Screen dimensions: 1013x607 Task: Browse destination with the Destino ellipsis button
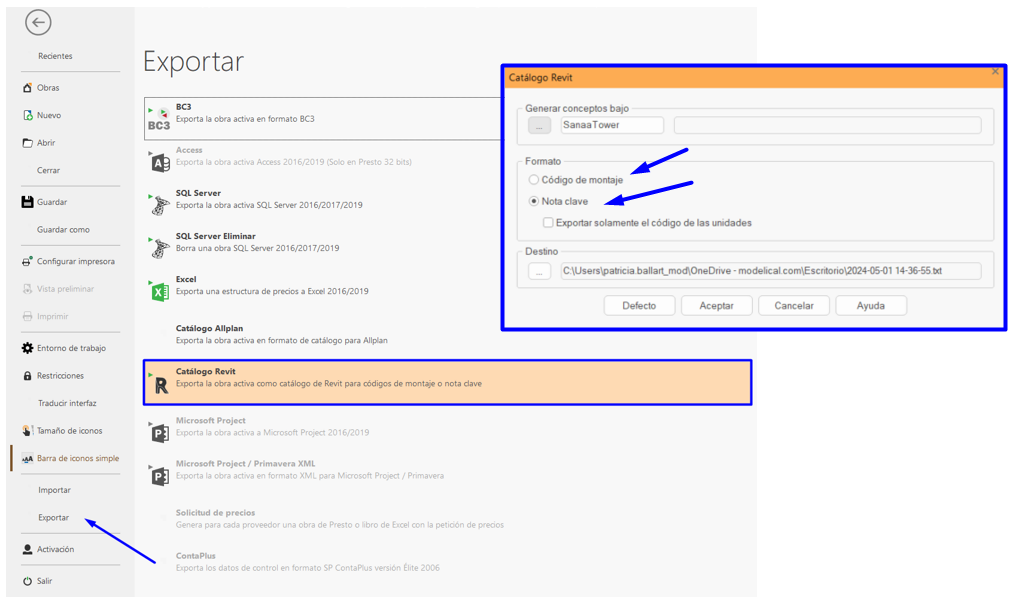click(539, 271)
